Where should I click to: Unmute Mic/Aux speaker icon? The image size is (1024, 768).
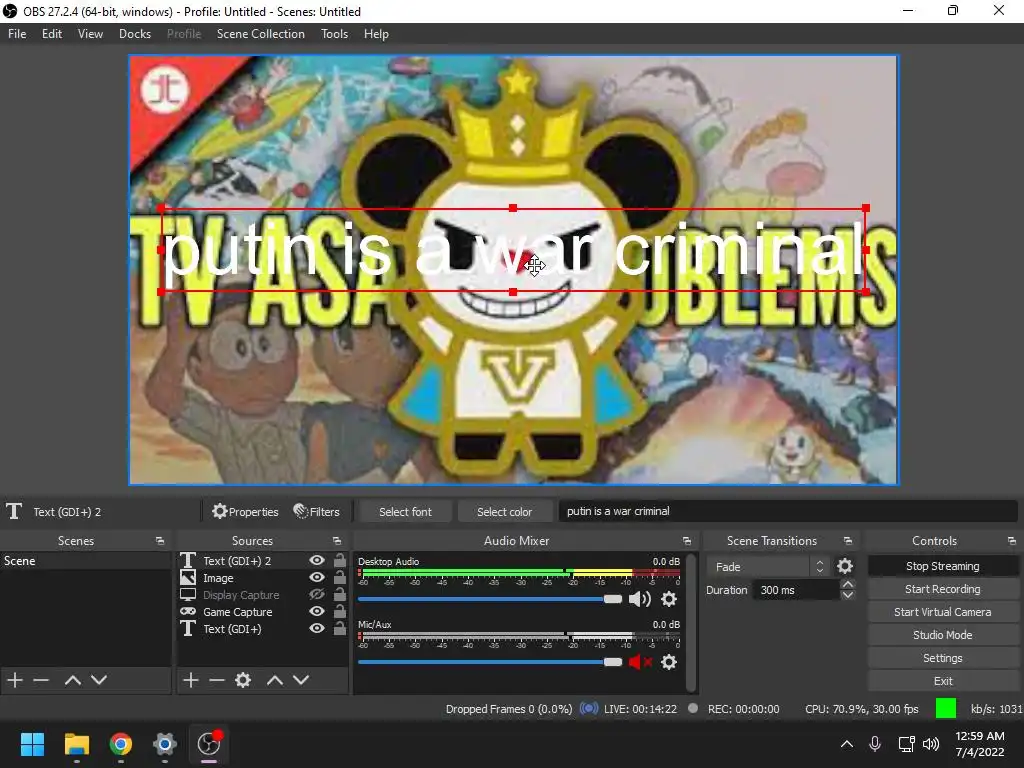(640, 662)
